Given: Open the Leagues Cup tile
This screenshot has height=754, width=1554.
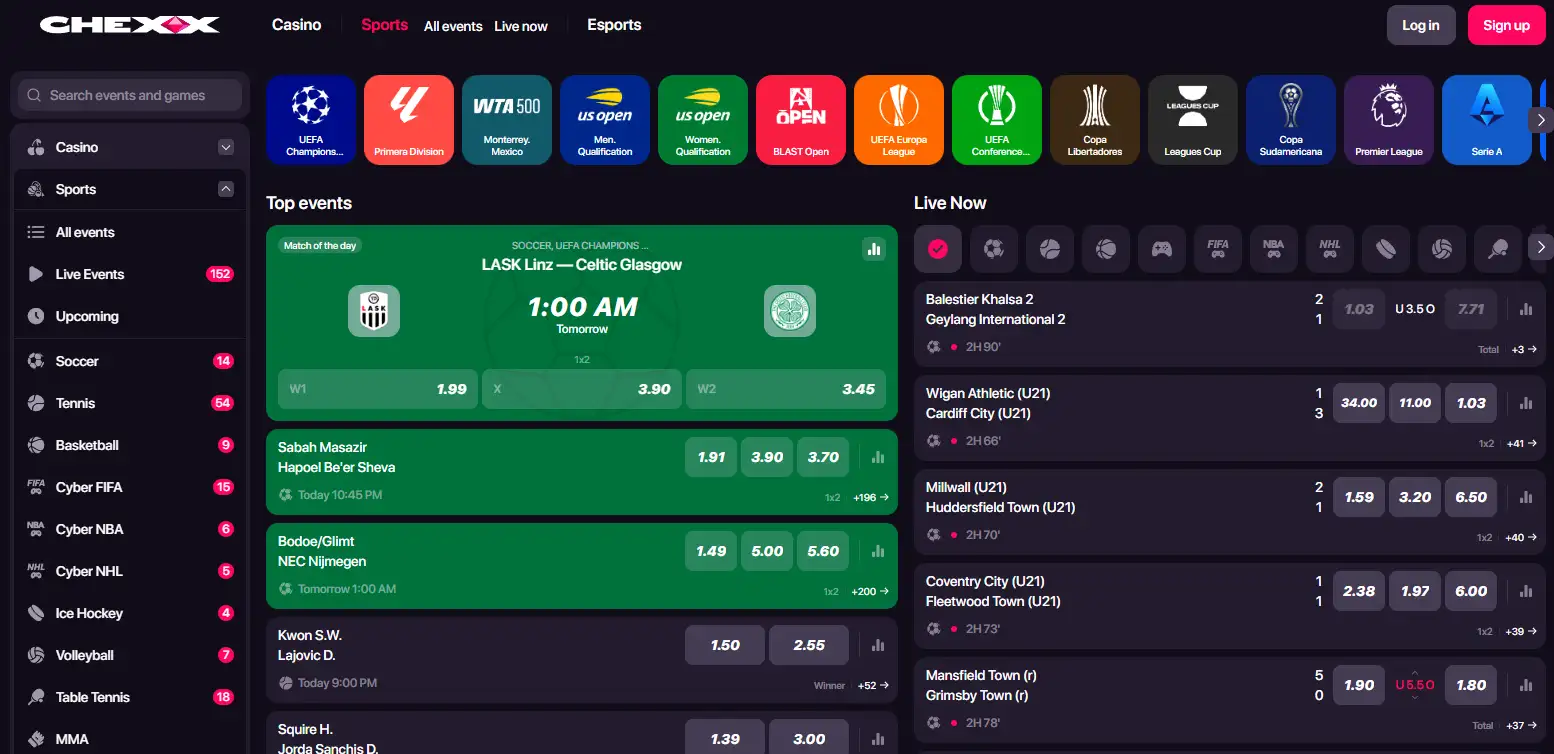Looking at the screenshot, I should click(x=1193, y=120).
